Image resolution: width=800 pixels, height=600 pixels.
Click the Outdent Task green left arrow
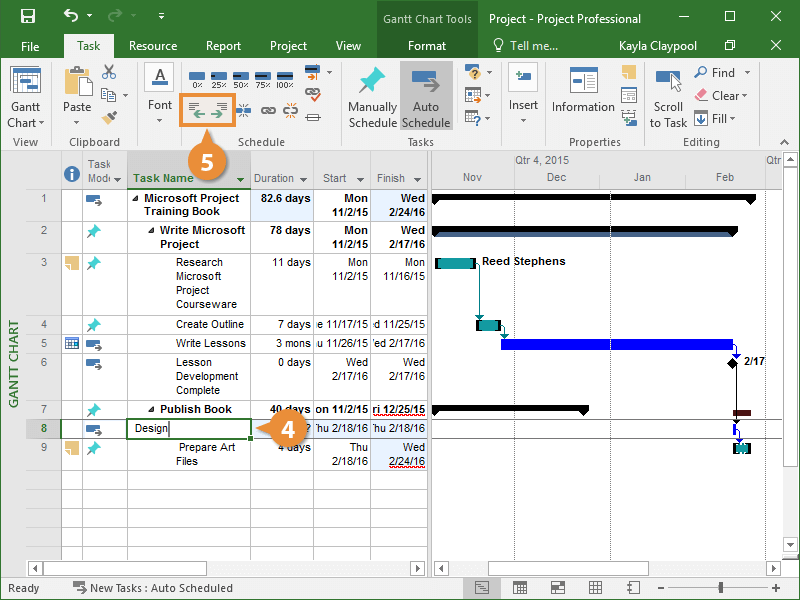198,109
